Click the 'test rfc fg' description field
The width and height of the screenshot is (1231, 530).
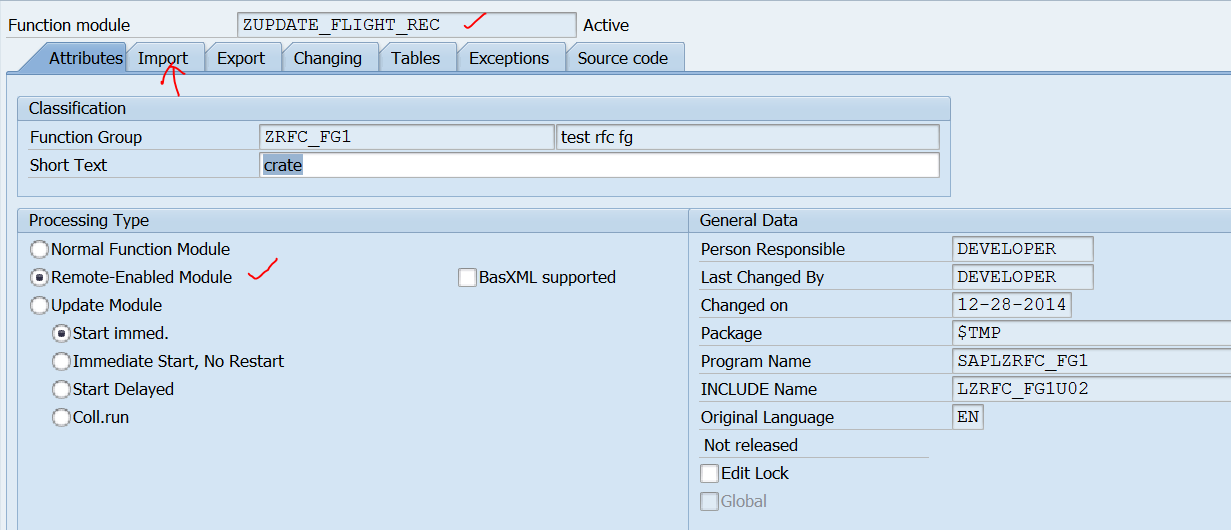(x=748, y=137)
